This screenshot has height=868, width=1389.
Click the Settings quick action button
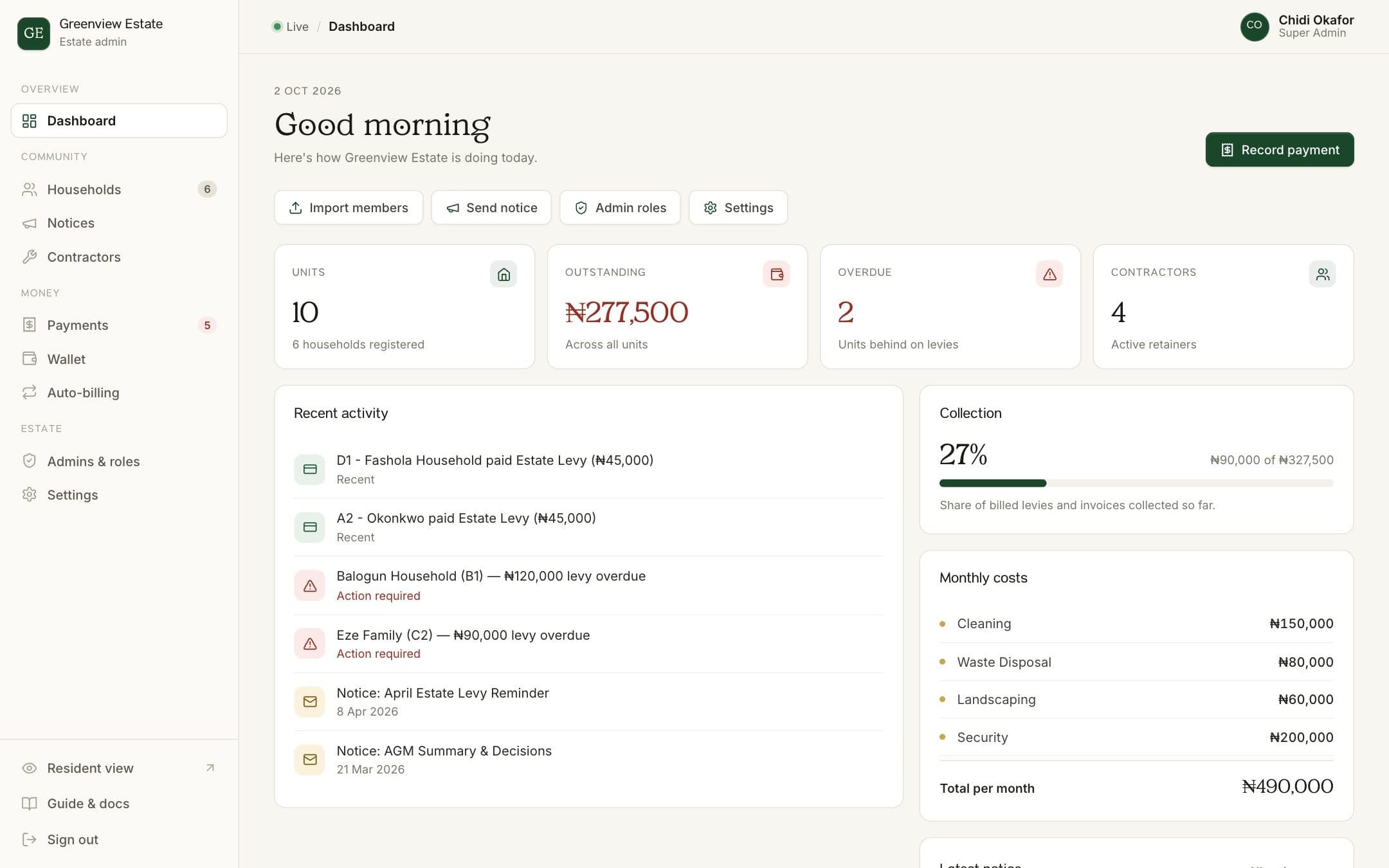[738, 208]
